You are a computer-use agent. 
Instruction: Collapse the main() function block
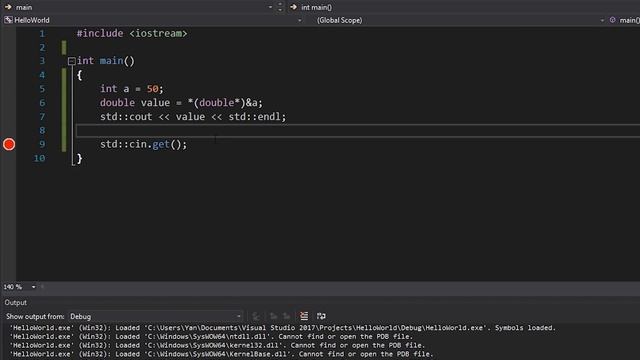71,61
